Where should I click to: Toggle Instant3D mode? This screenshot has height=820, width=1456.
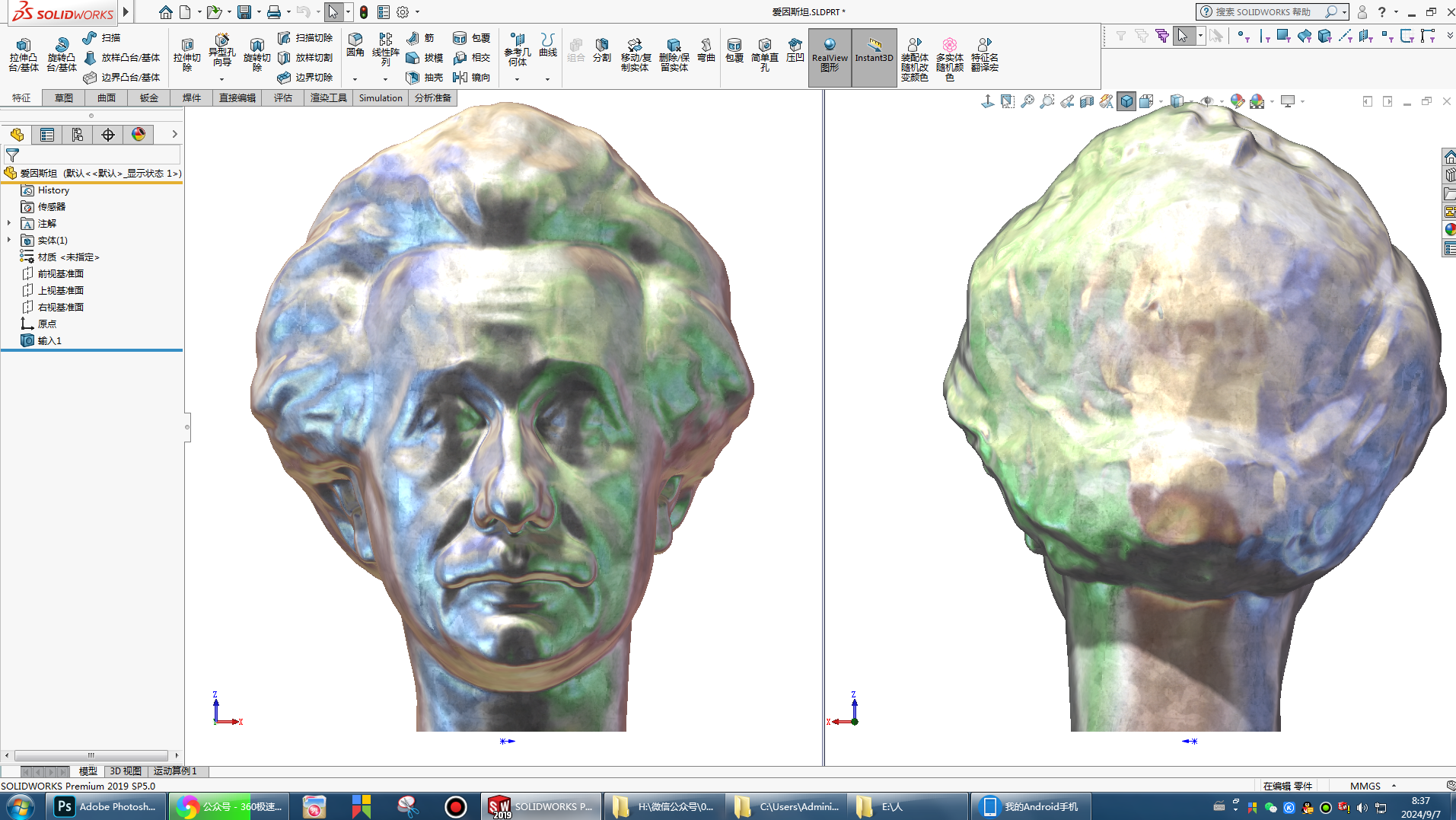[874, 56]
